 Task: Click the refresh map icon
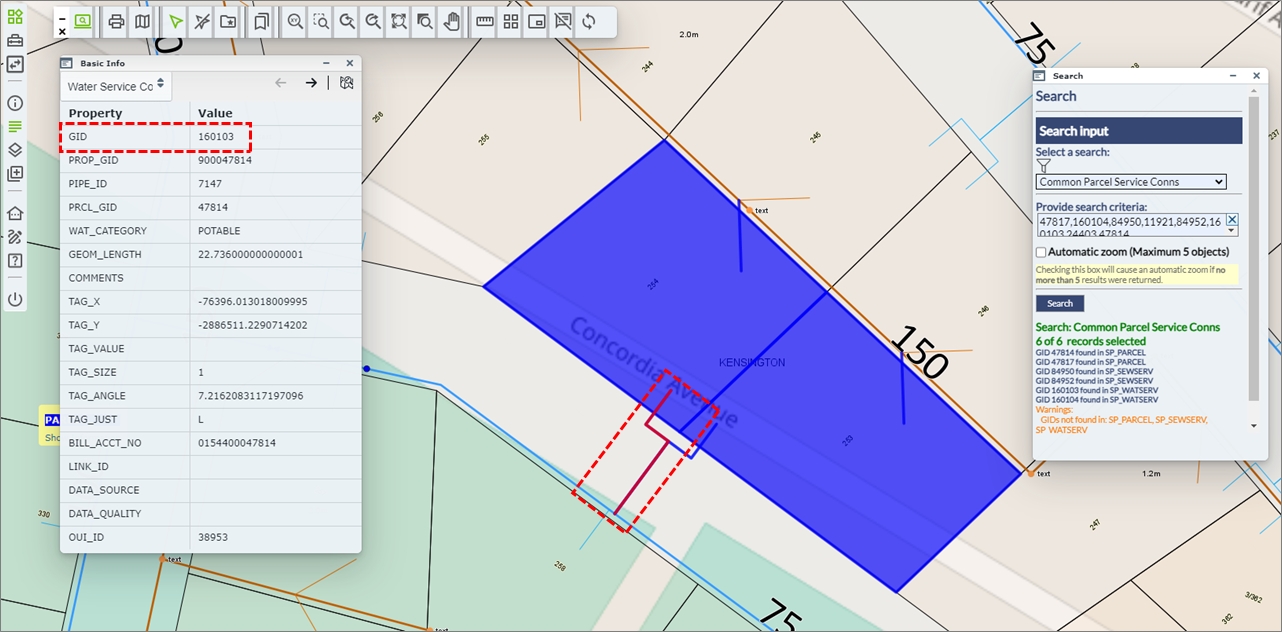pos(589,22)
